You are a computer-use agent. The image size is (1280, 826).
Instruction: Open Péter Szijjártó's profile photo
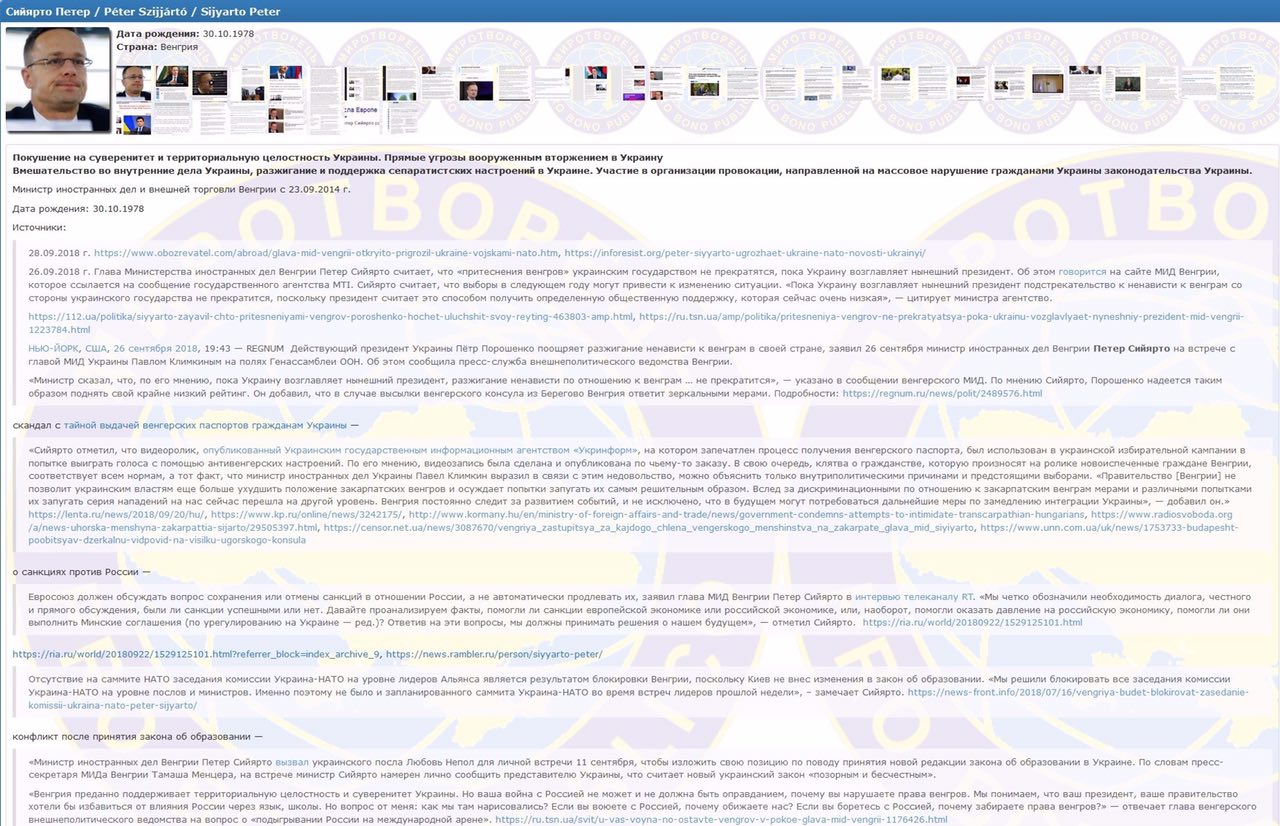tap(58, 80)
